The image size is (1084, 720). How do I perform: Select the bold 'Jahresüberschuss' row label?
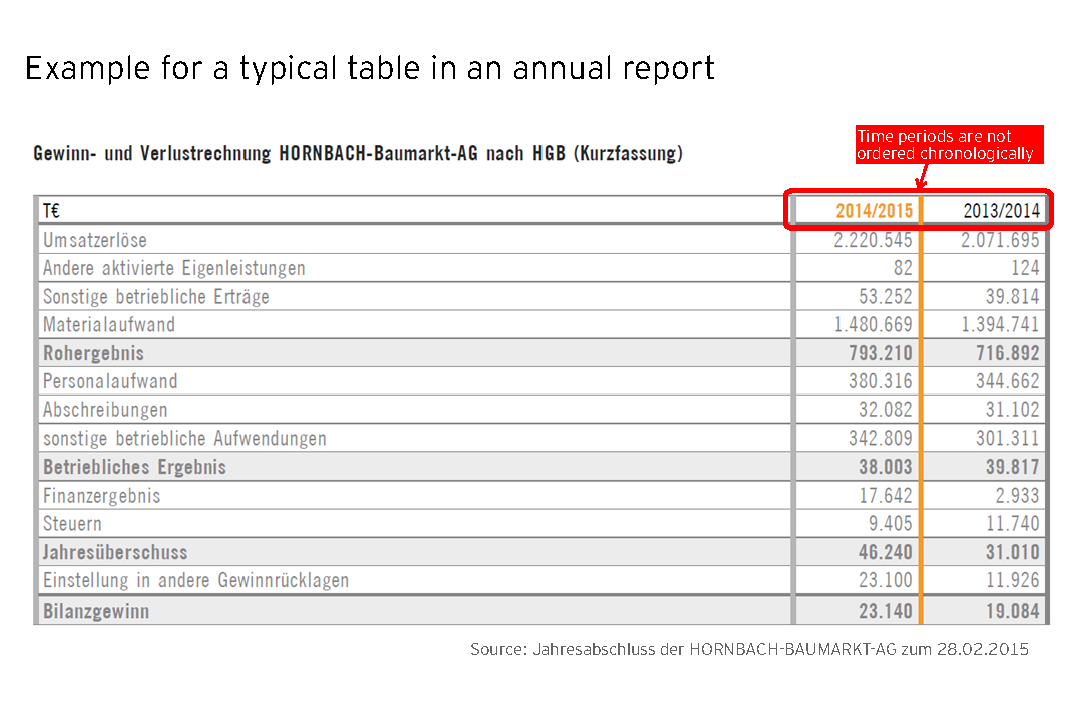(115, 553)
